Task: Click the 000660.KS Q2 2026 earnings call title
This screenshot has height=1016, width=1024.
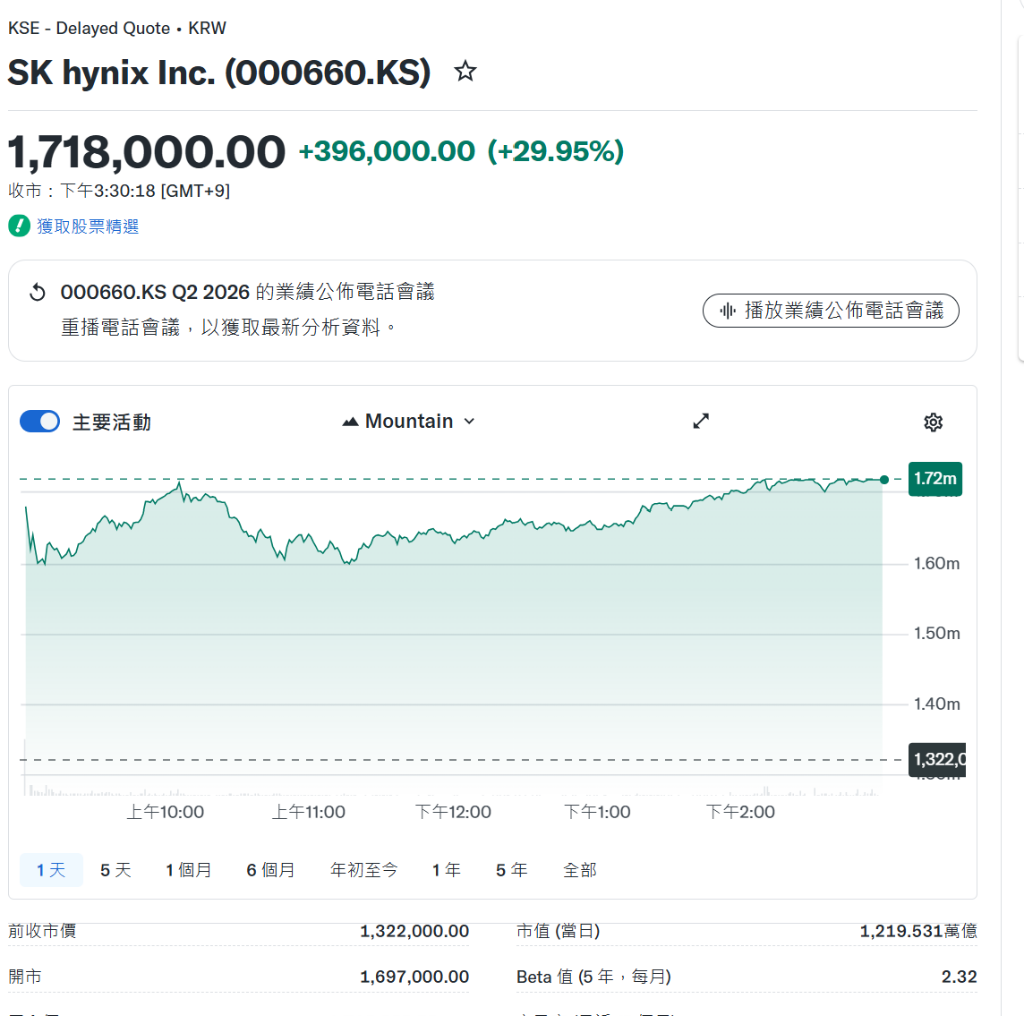Action: (248, 292)
